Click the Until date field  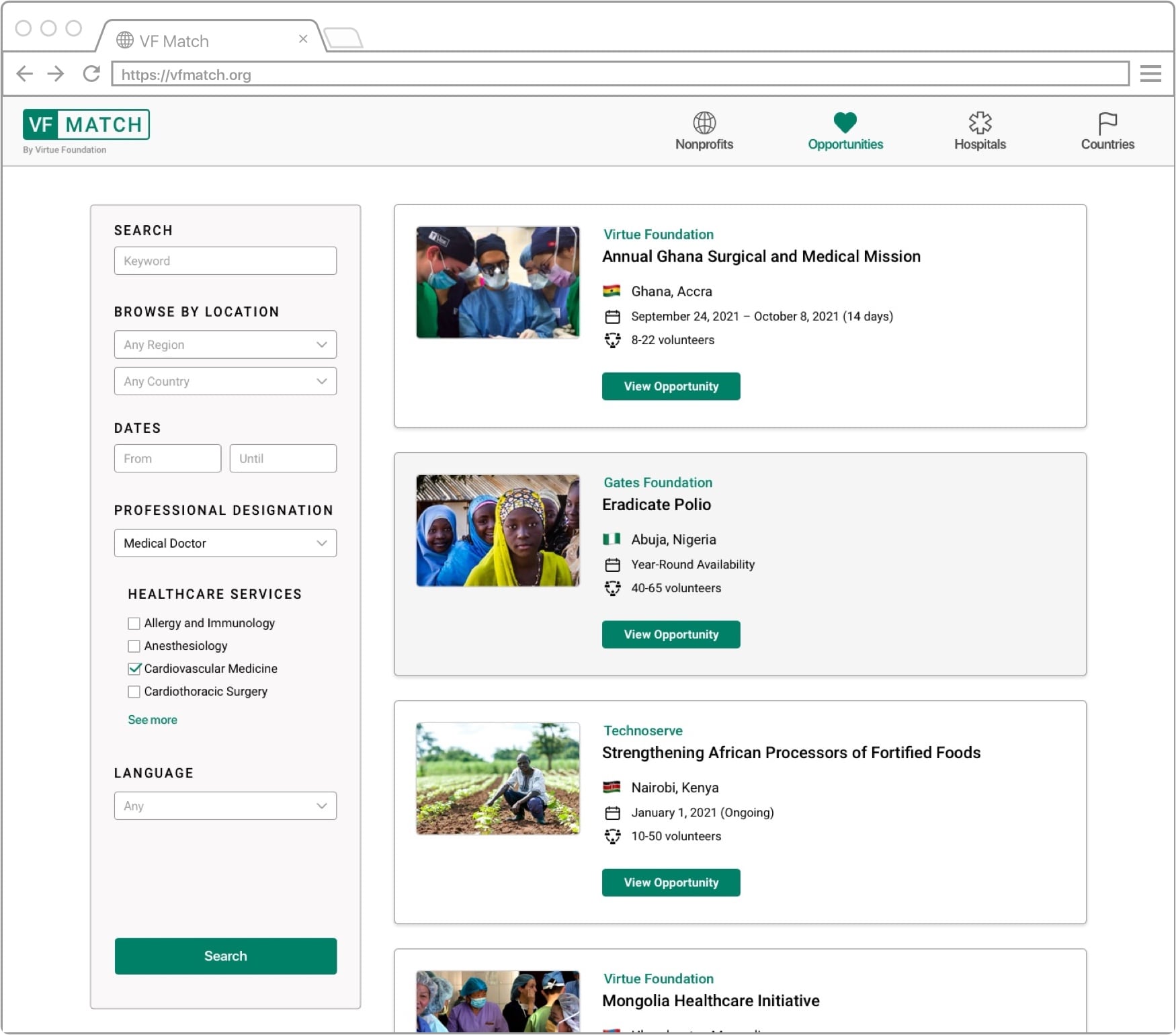coord(283,458)
